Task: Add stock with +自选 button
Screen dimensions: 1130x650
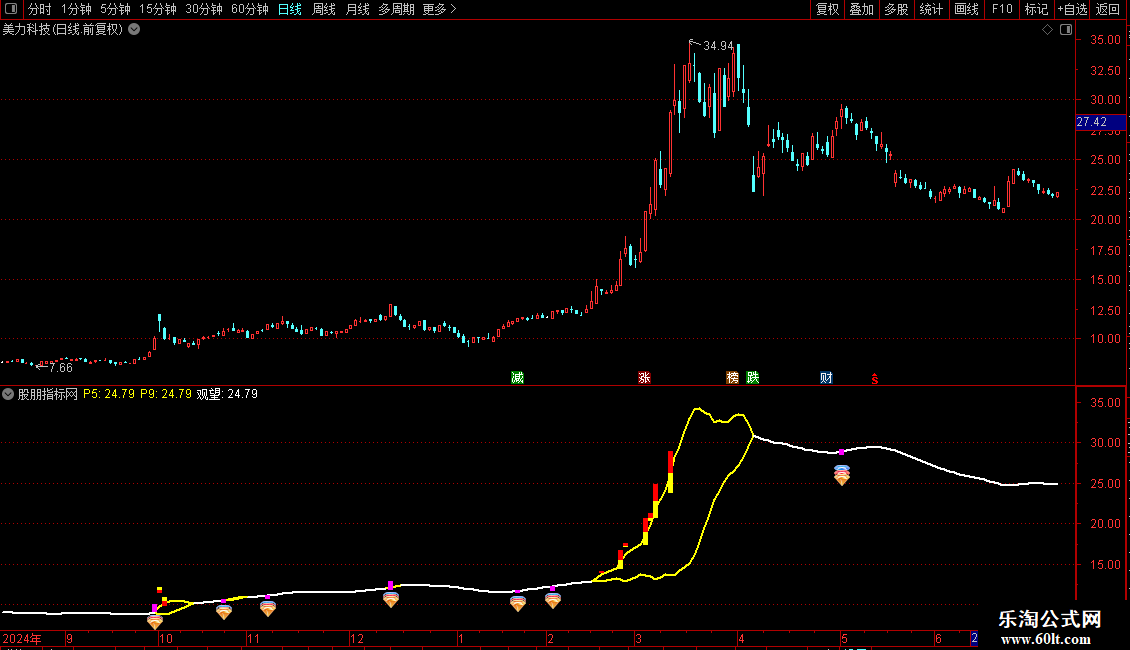Action: [1072, 9]
